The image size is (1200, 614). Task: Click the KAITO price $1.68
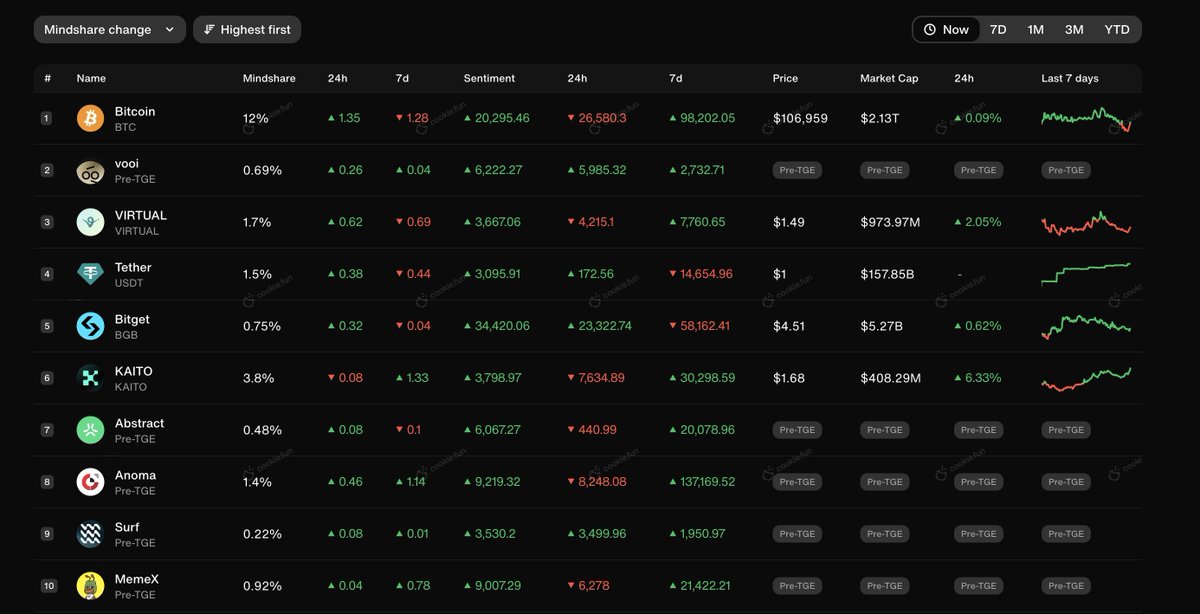click(x=789, y=378)
